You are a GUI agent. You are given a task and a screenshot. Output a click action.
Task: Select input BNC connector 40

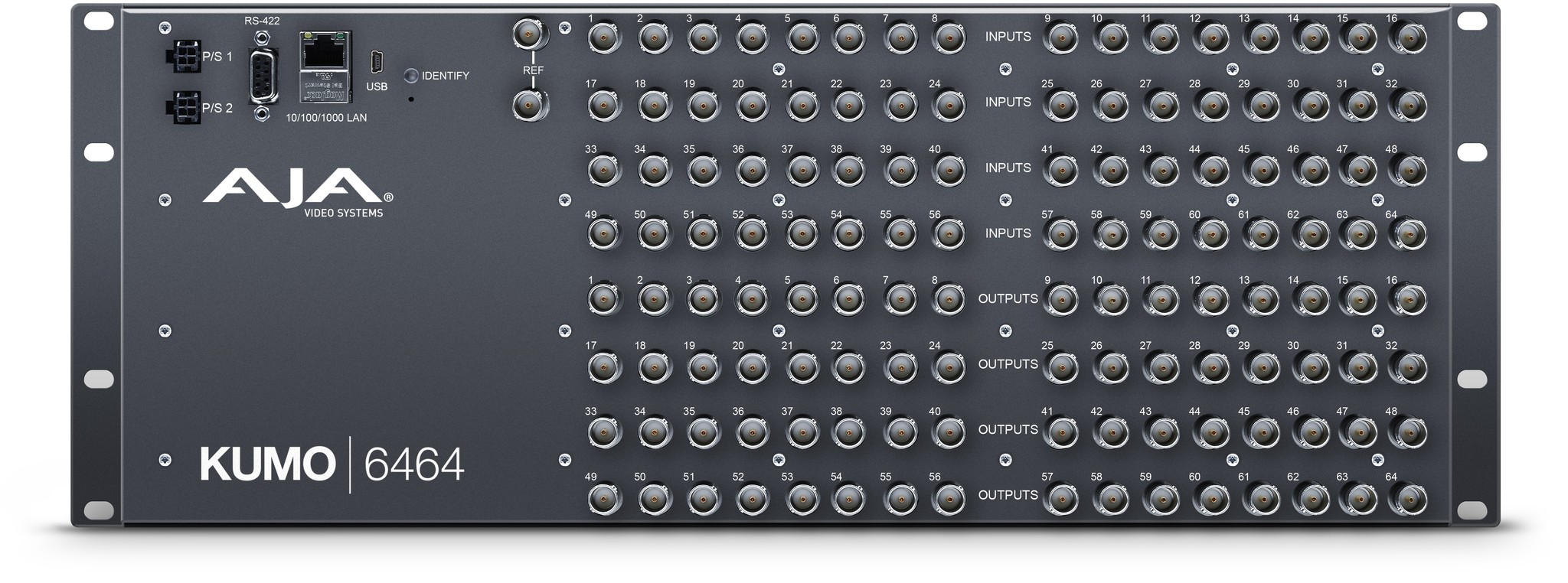tap(949, 168)
